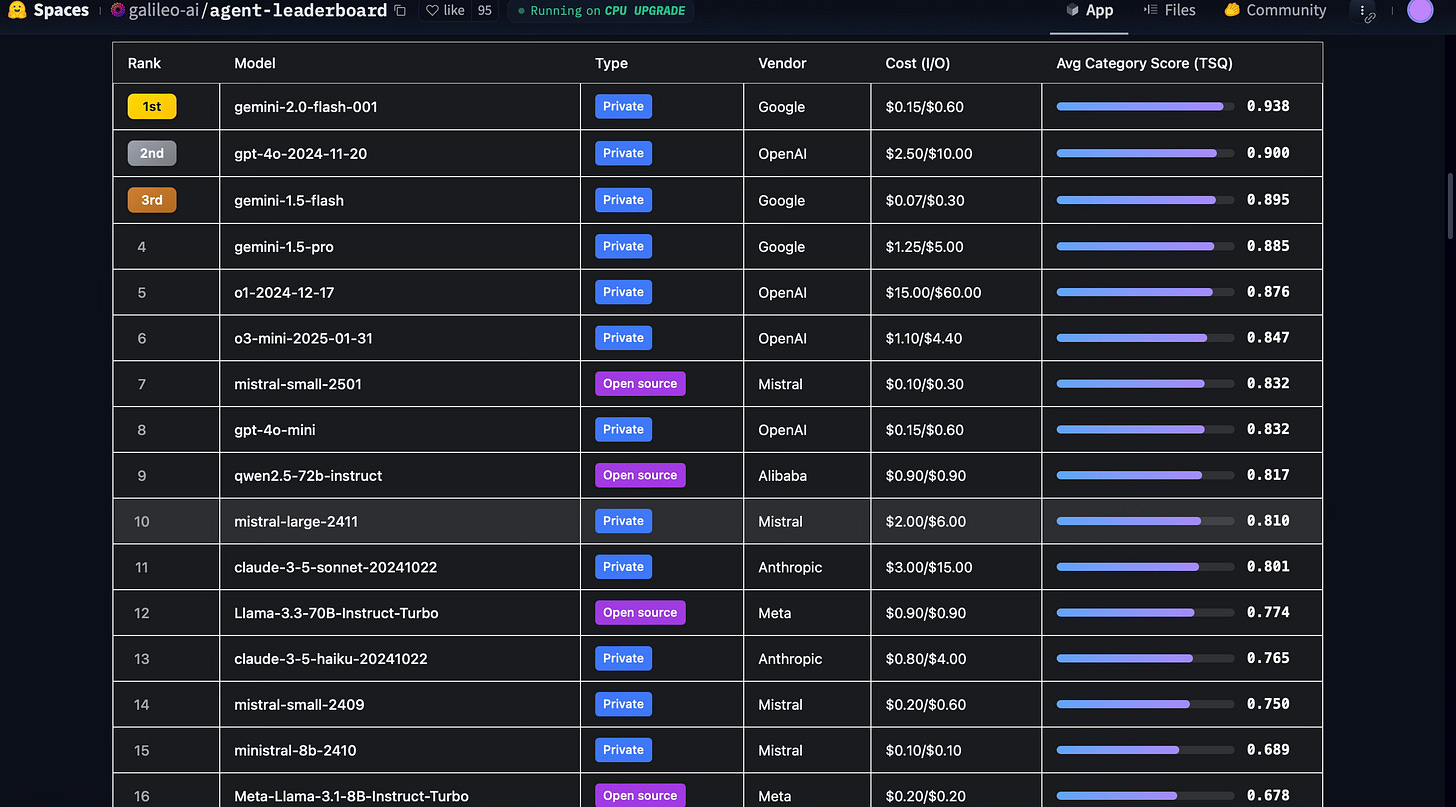The width and height of the screenshot is (1456, 807).
Task: Click the mistral-large-2411 score bar
Action: (1145, 521)
